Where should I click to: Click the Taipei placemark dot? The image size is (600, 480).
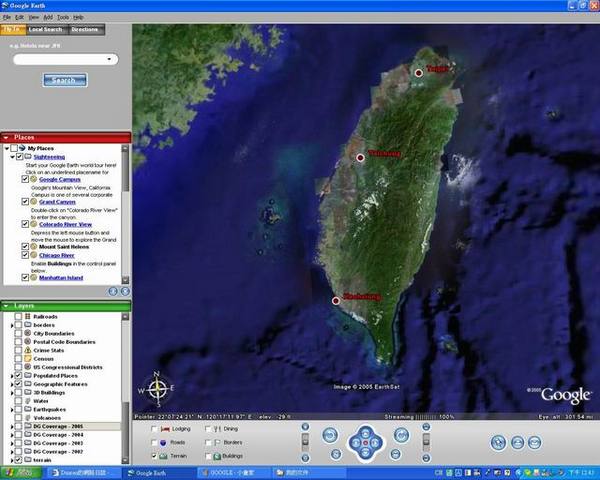pyautogui.click(x=419, y=73)
